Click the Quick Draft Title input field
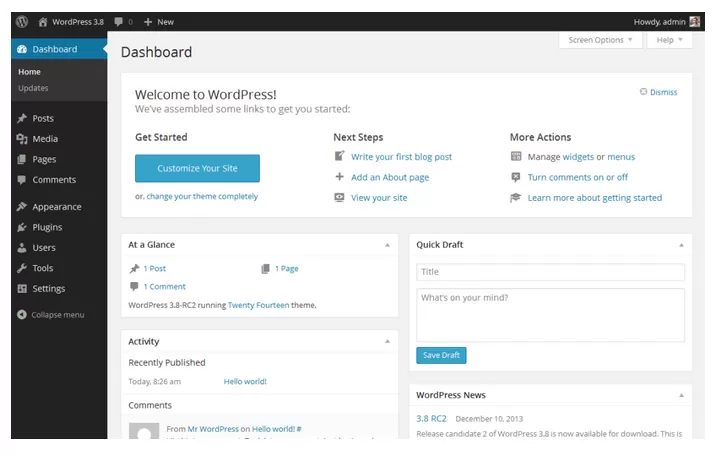 coord(550,272)
